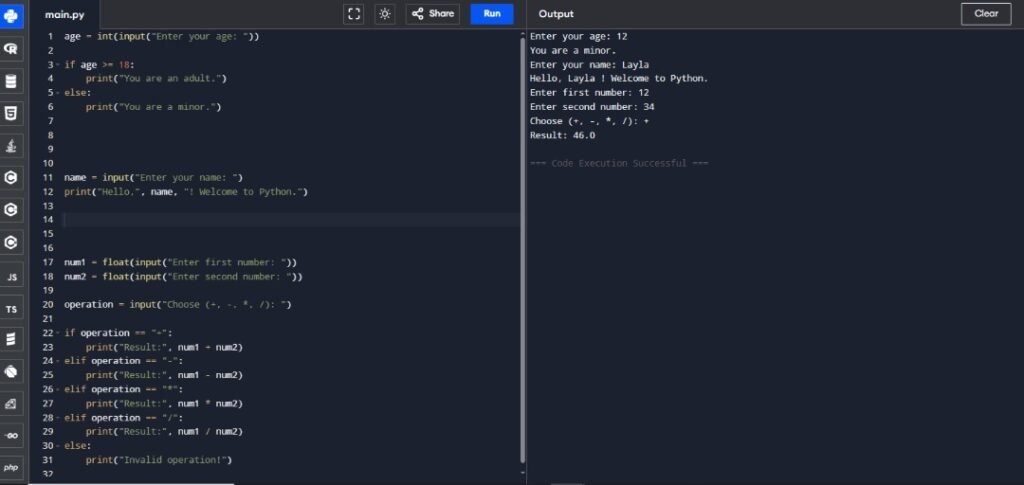Clear the output console
This screenshot has width=1024, height=485.
click(x=986, y=14)
